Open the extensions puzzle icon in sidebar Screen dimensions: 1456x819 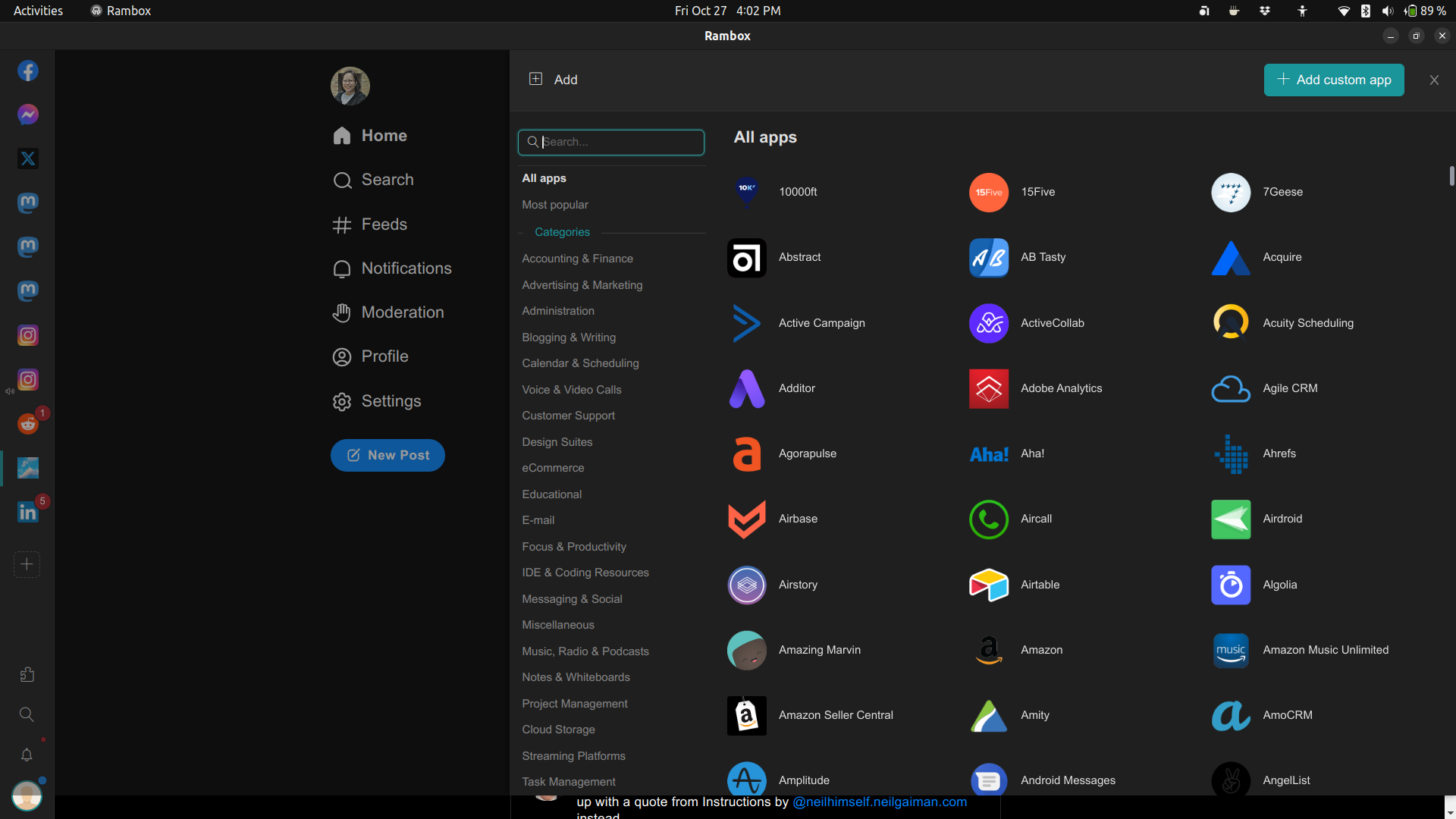coord(27,674)
